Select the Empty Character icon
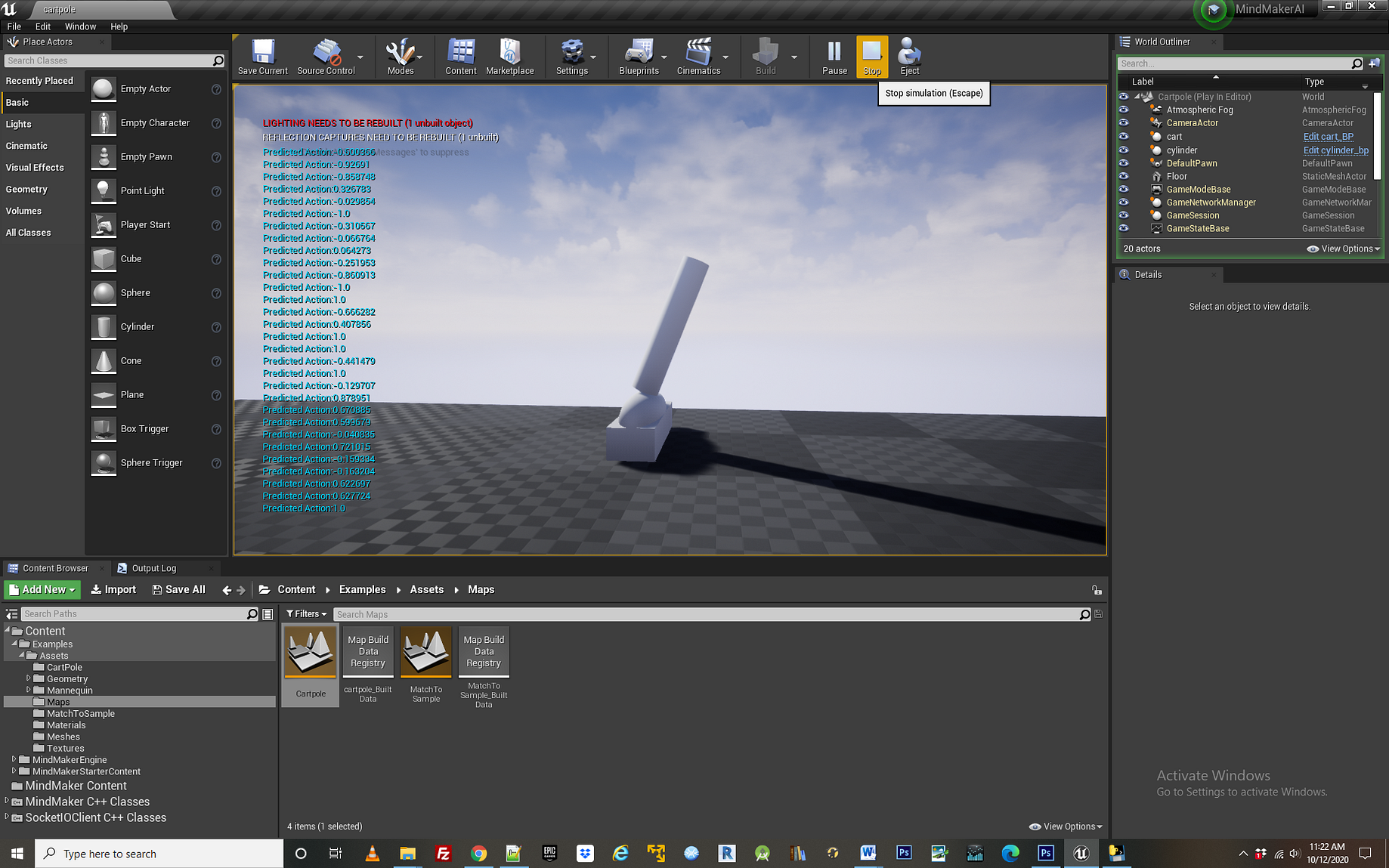Image resolution: width=1389 pixels, height=868 pixels. pyautogui.click(x=104, y=123)
